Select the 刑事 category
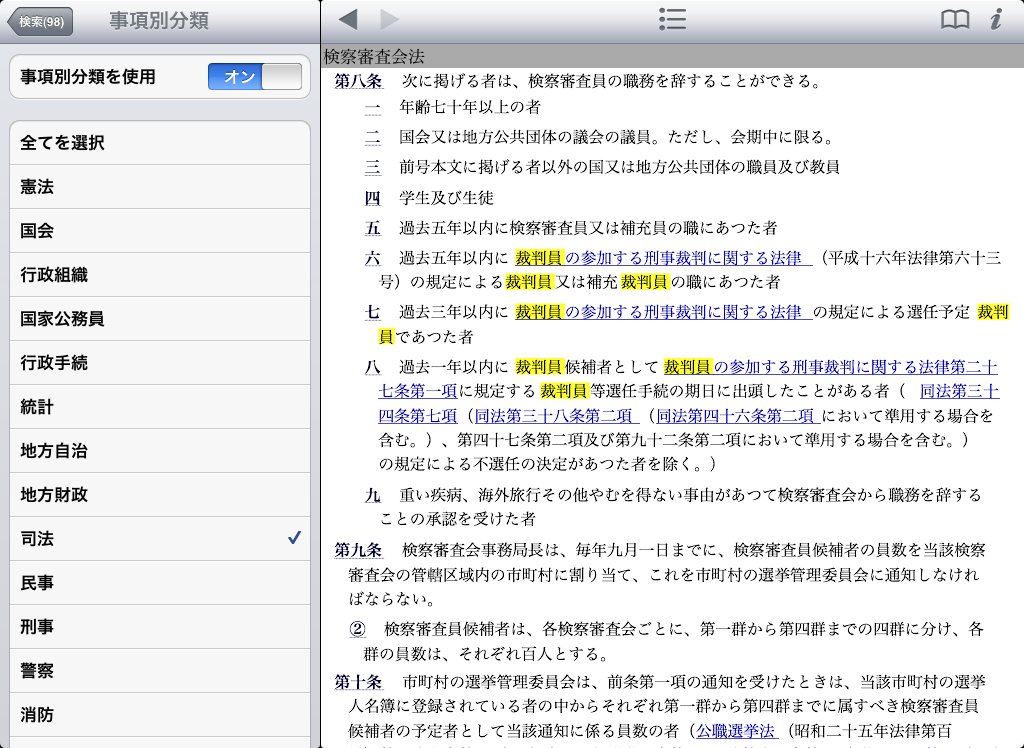Viewport: 1024px width, 748px height. coord(160,627)
